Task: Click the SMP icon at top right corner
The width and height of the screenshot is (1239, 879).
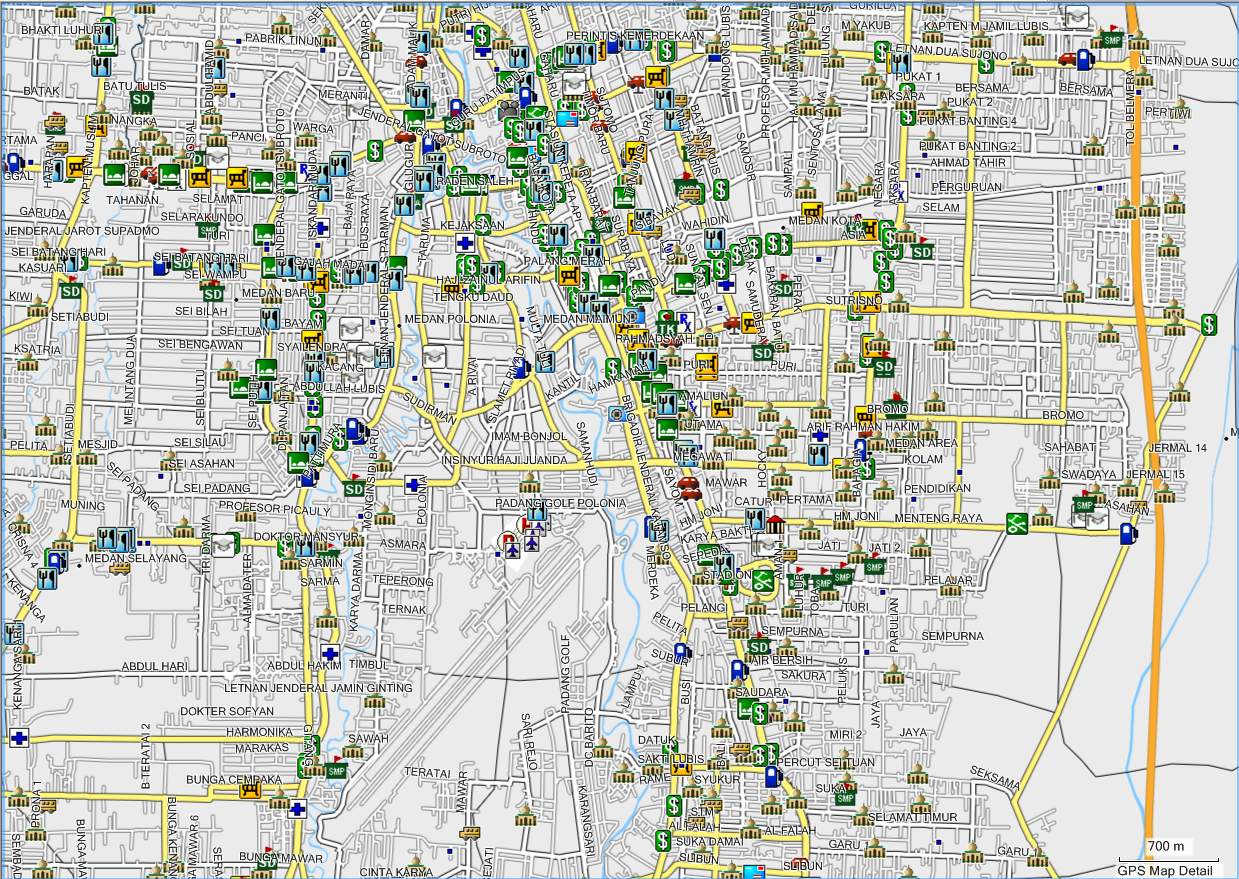Action: 1111,39
